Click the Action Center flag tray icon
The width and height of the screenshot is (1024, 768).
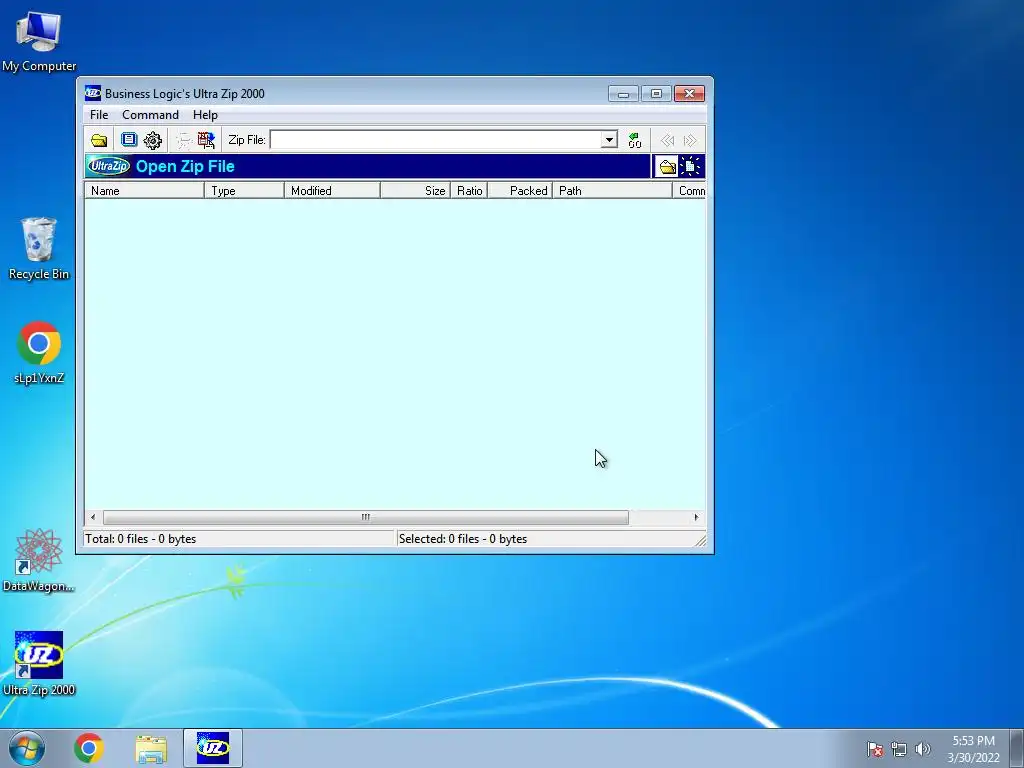click(x=874, y=749)
